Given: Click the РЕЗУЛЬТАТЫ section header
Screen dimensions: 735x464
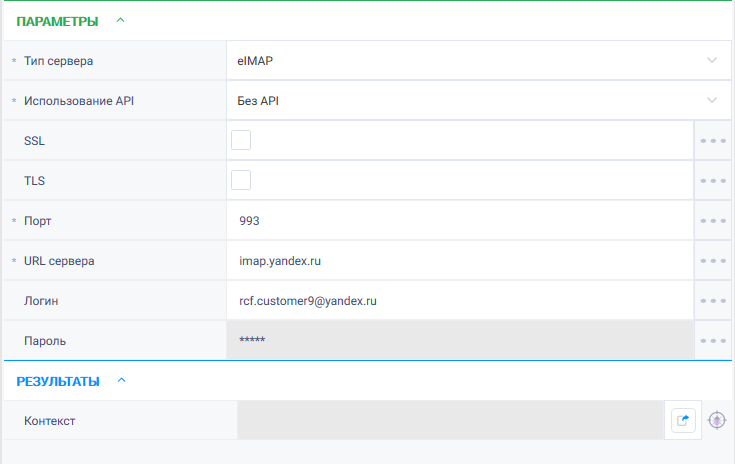Looking at the screenshot, I should 58,382.
